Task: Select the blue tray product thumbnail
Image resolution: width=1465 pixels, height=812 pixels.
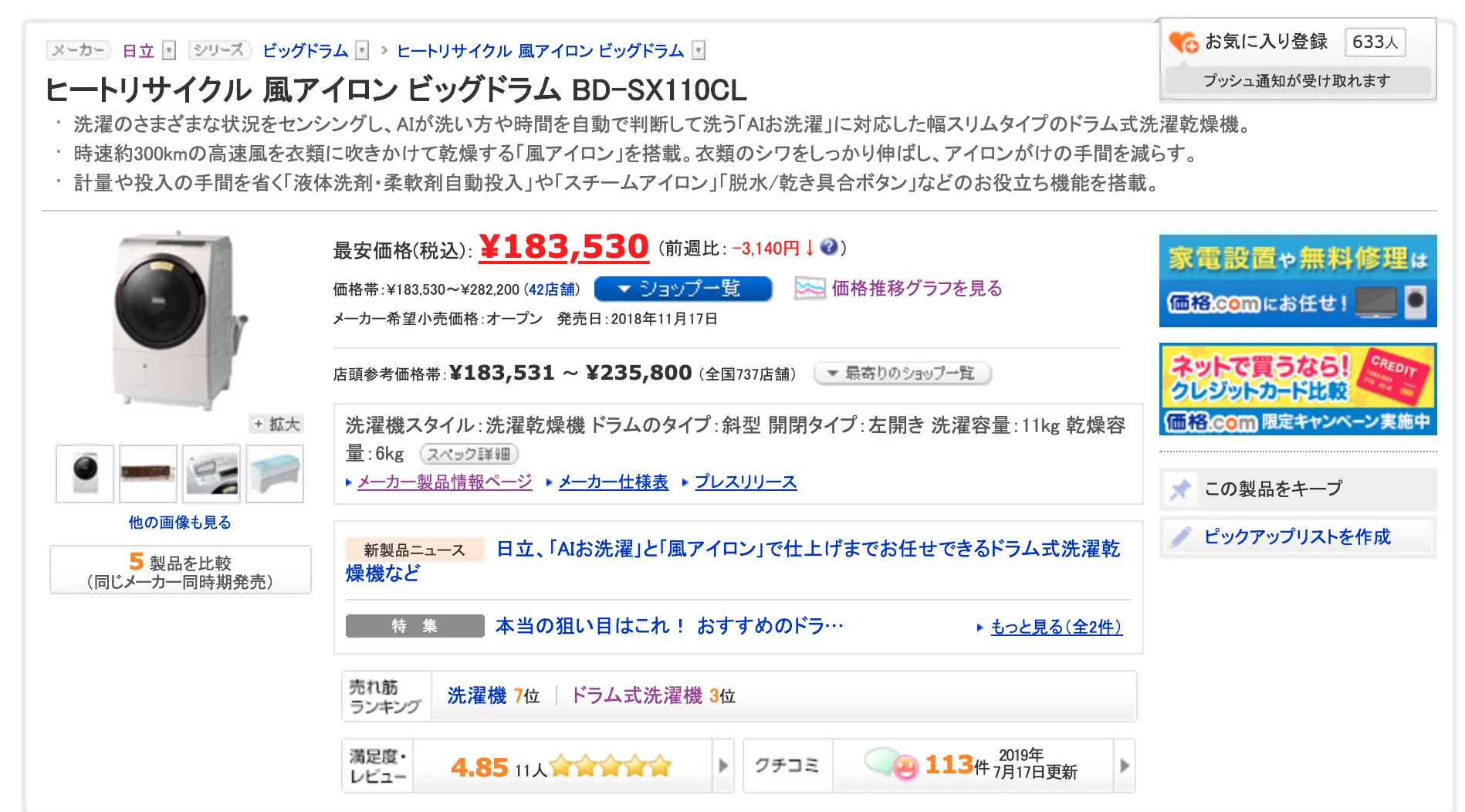Action: [275, 473]
